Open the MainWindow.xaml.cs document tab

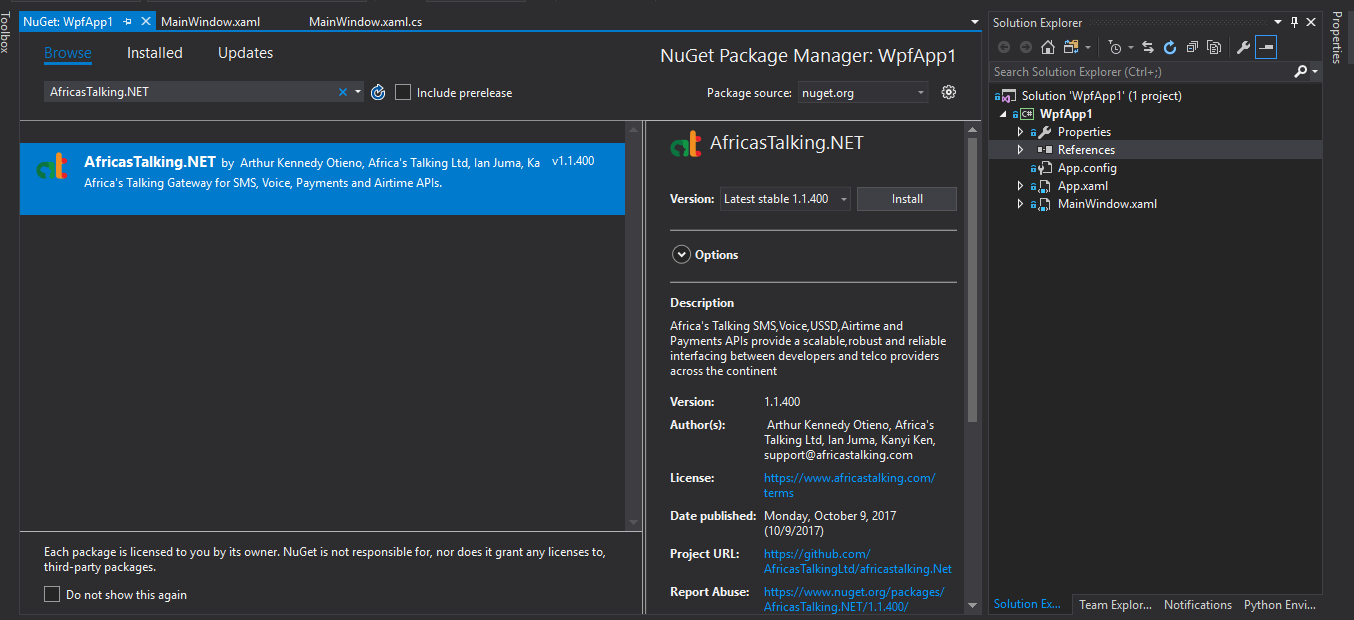pyautogui.click(x=366, y=22)
